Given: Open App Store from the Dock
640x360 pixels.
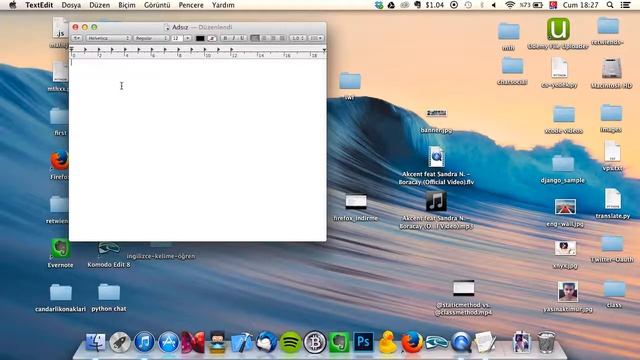Looking at the screenshot, I should 169,342.
